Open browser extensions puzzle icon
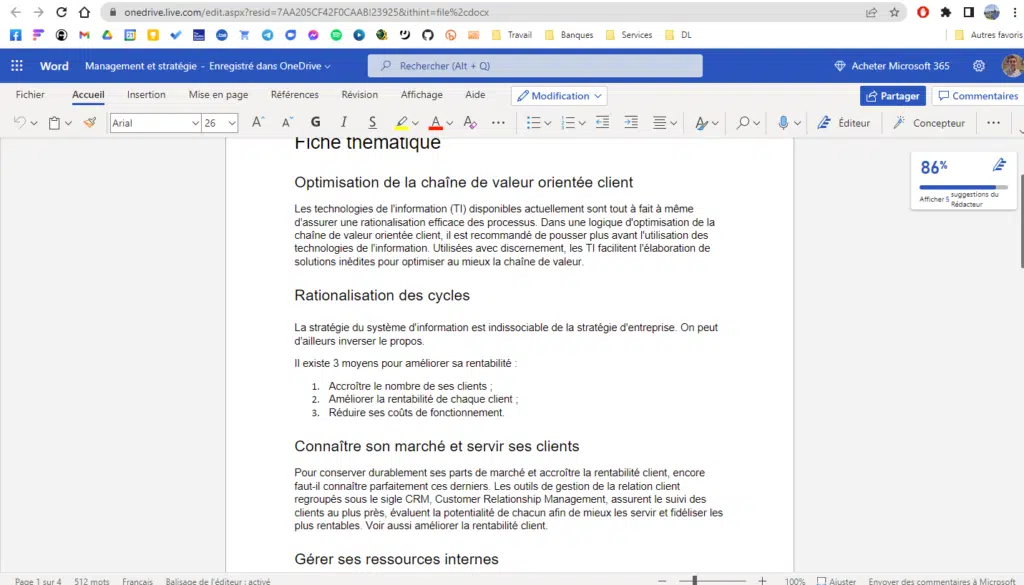Viewport: 1024px width, 585px height. point(946,12)
